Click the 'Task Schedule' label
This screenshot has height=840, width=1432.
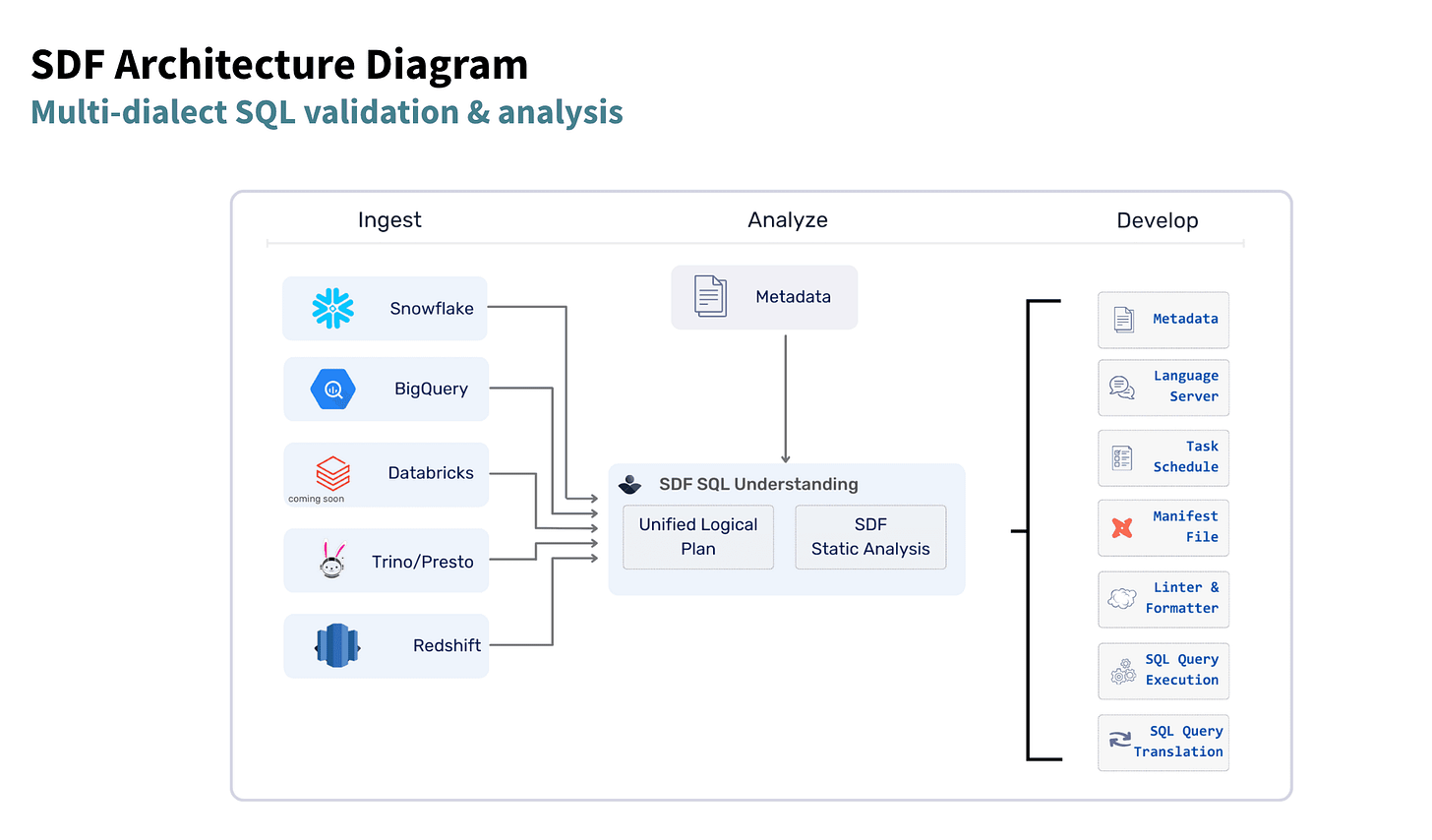[1186, 457]
